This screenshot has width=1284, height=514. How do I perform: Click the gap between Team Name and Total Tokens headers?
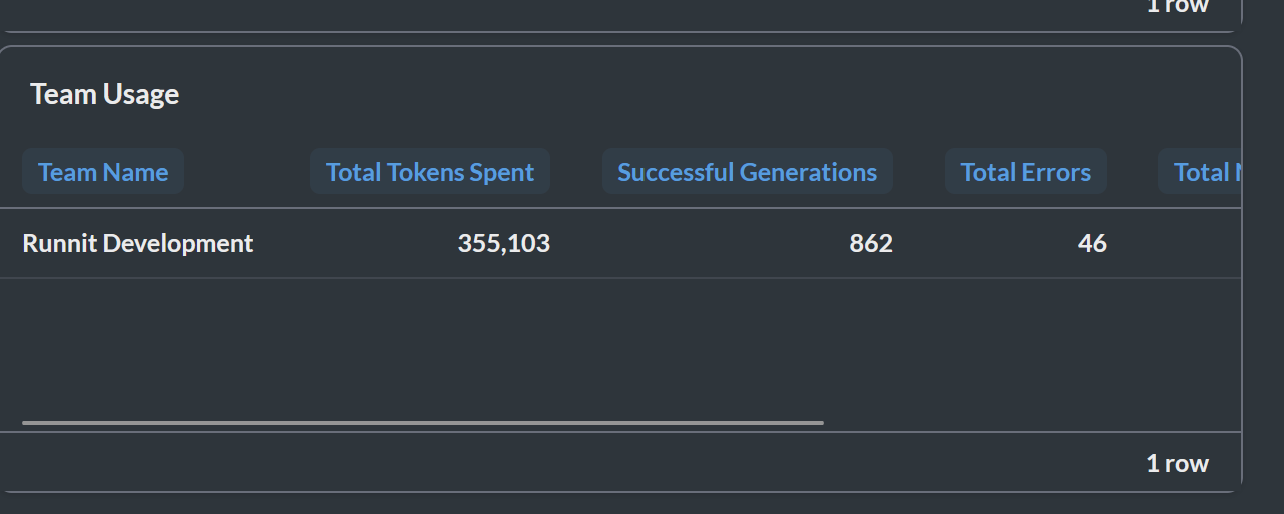pos(247,172)
